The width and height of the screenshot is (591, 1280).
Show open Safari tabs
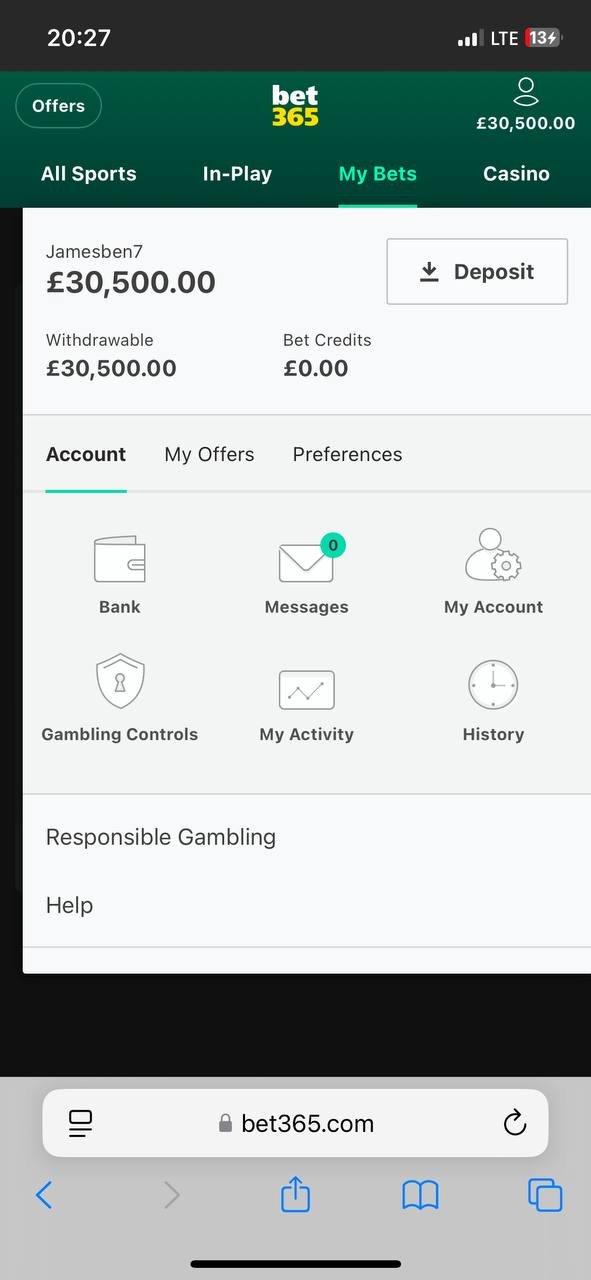click(x=545, y=1194)
